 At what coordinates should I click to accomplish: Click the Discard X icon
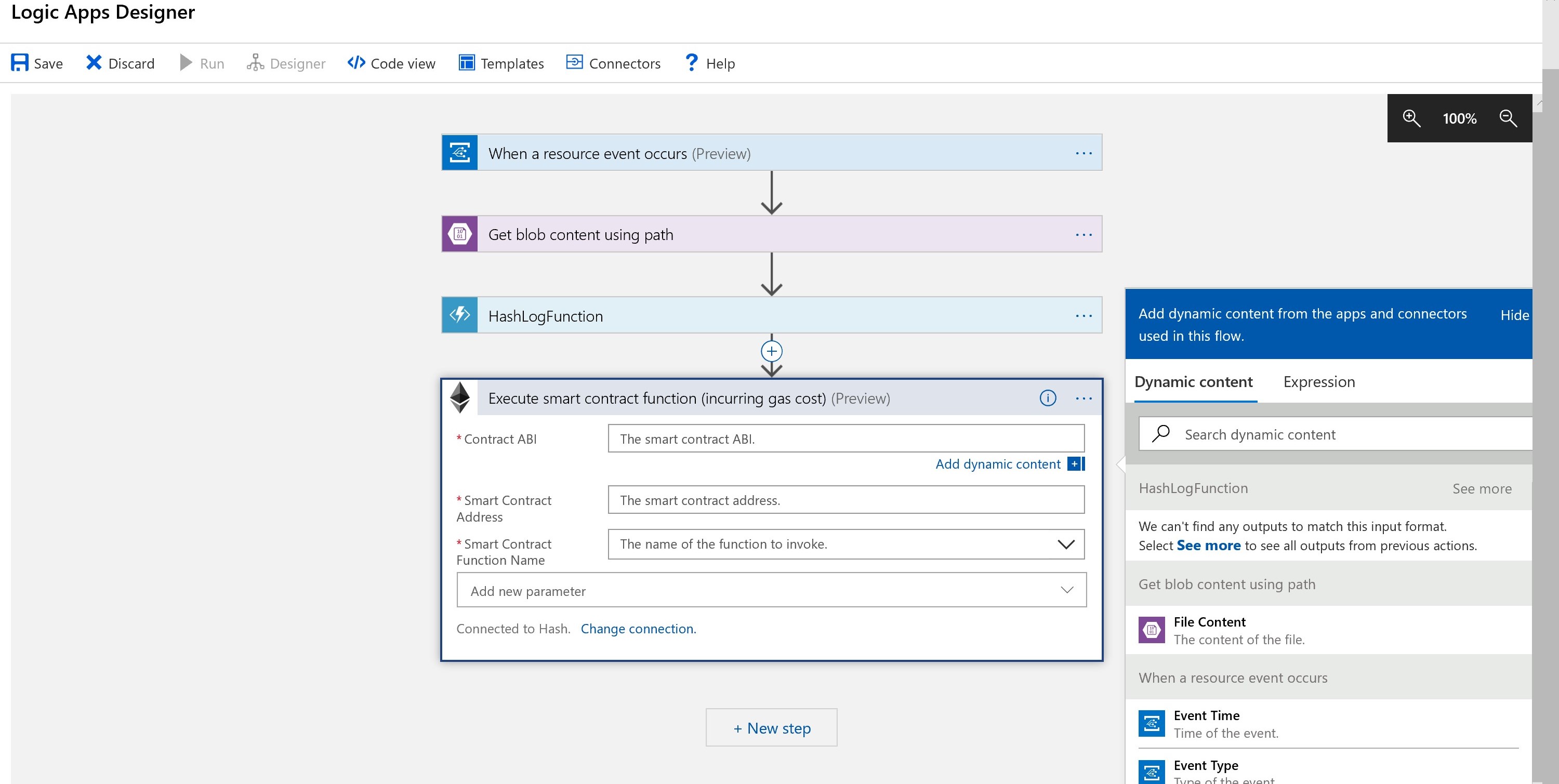coord(94,63)
